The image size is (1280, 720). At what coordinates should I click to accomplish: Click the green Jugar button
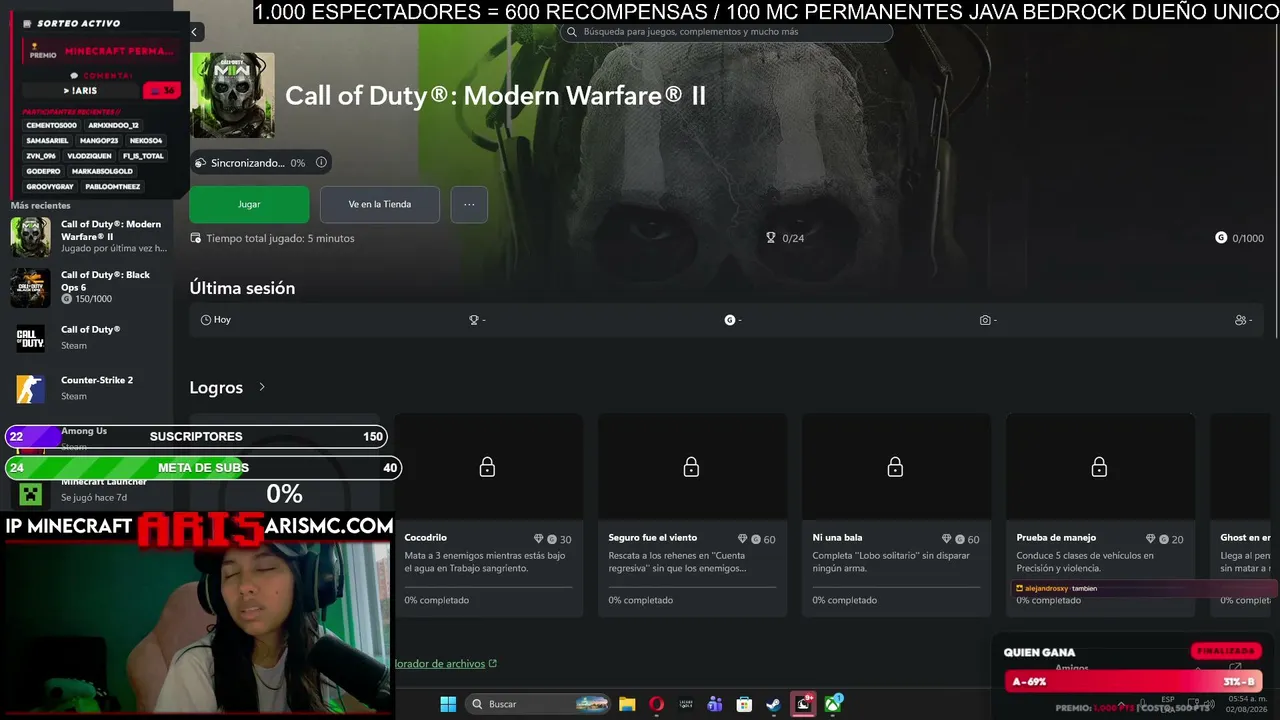click(x=249, y=204)
